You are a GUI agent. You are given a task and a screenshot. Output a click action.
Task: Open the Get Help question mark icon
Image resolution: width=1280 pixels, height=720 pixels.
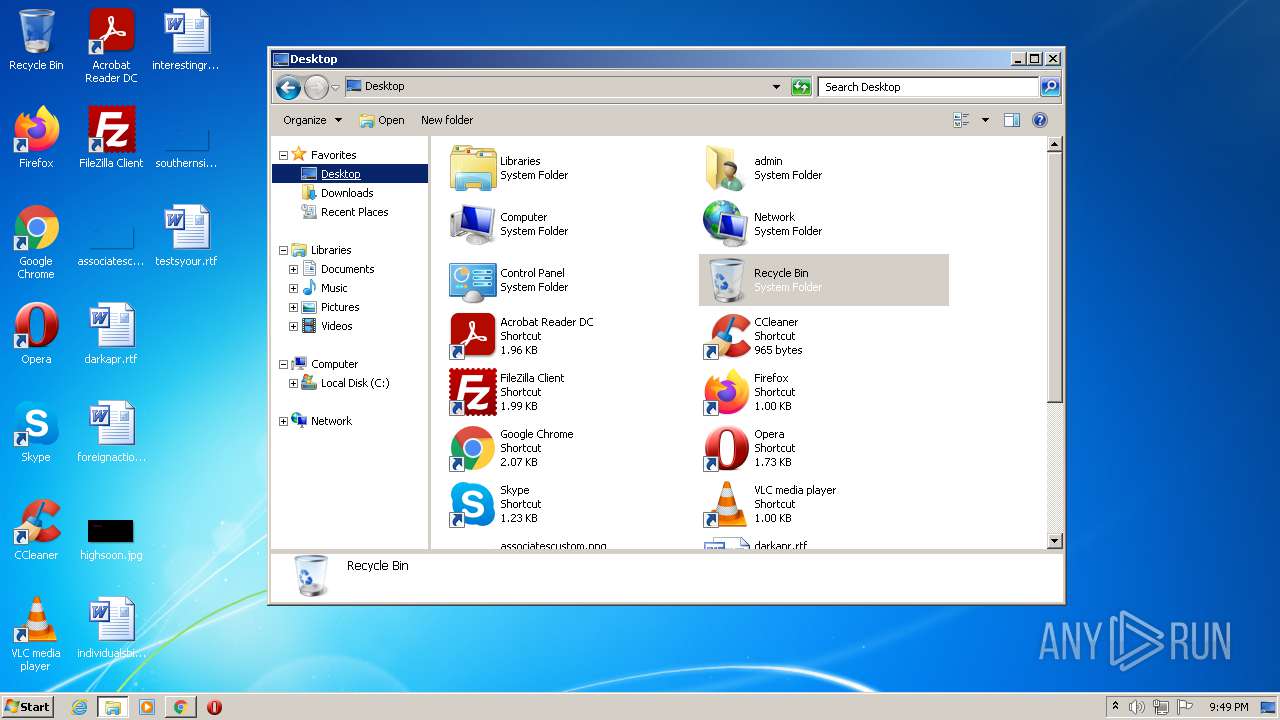tap(1039, 120)
